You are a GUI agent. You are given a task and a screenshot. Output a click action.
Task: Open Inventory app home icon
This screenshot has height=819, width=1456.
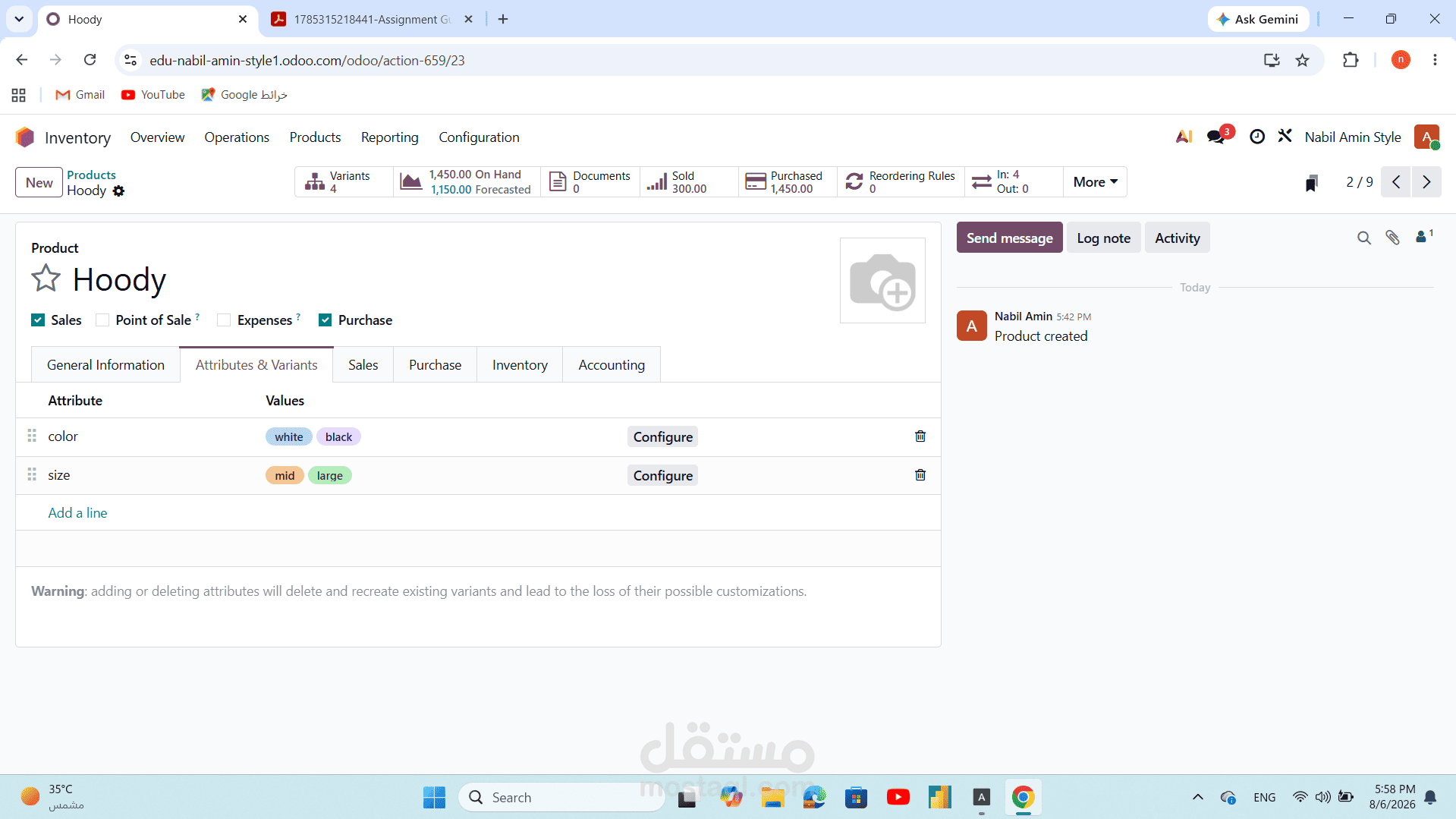tap(25, 137)
